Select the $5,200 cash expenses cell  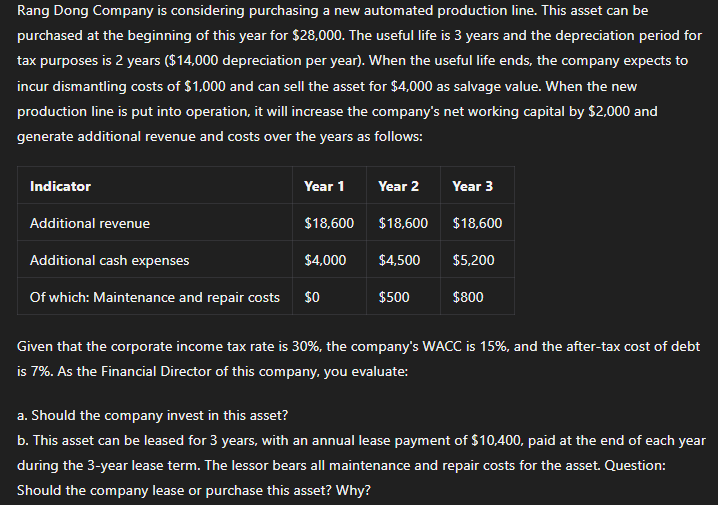click(473, 261)
